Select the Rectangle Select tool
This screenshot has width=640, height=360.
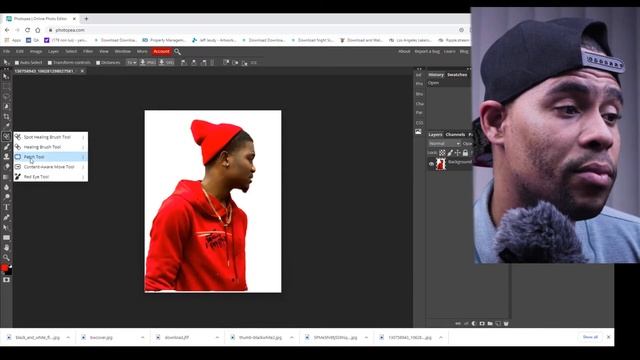pos(6,87)
